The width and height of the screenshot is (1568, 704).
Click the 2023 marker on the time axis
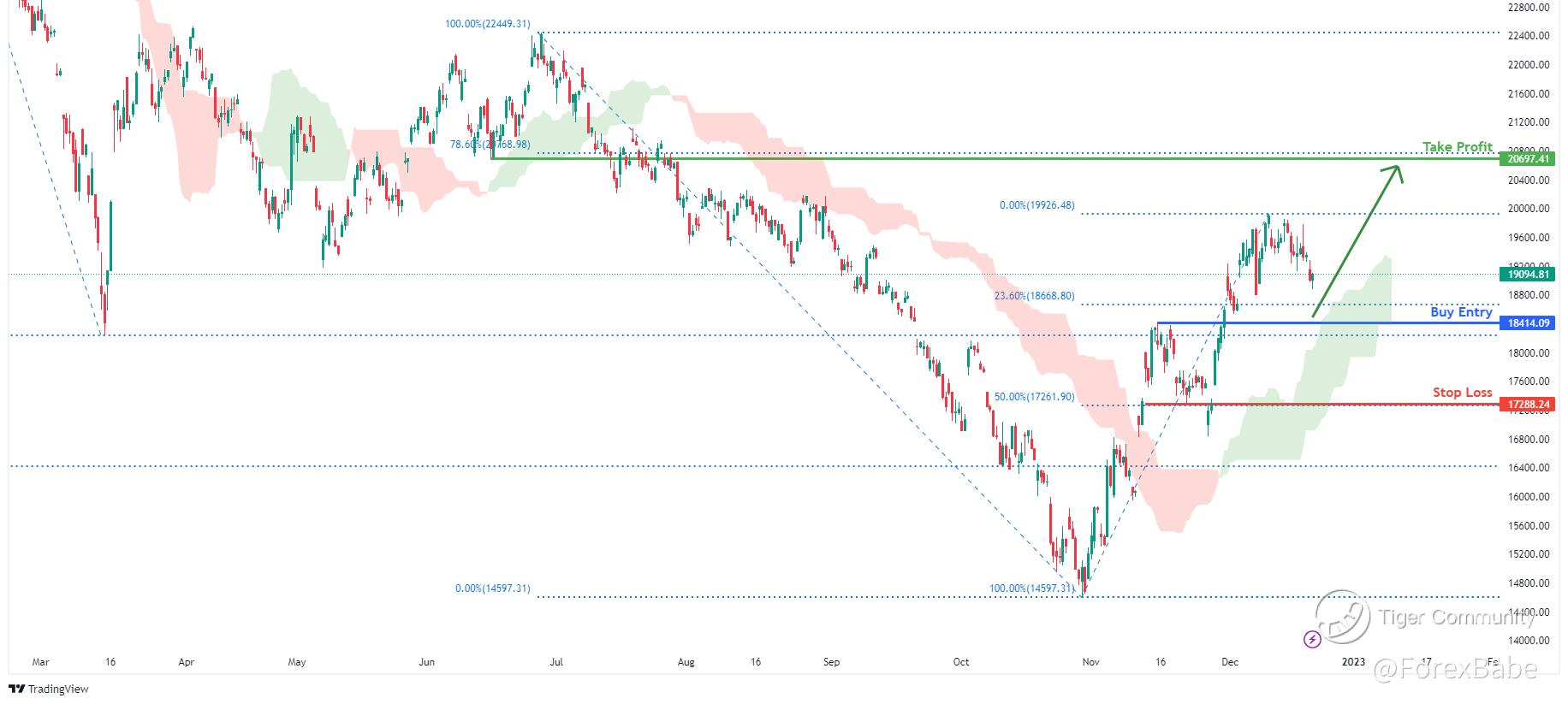pyautogui.click(x=1353, y=662)
